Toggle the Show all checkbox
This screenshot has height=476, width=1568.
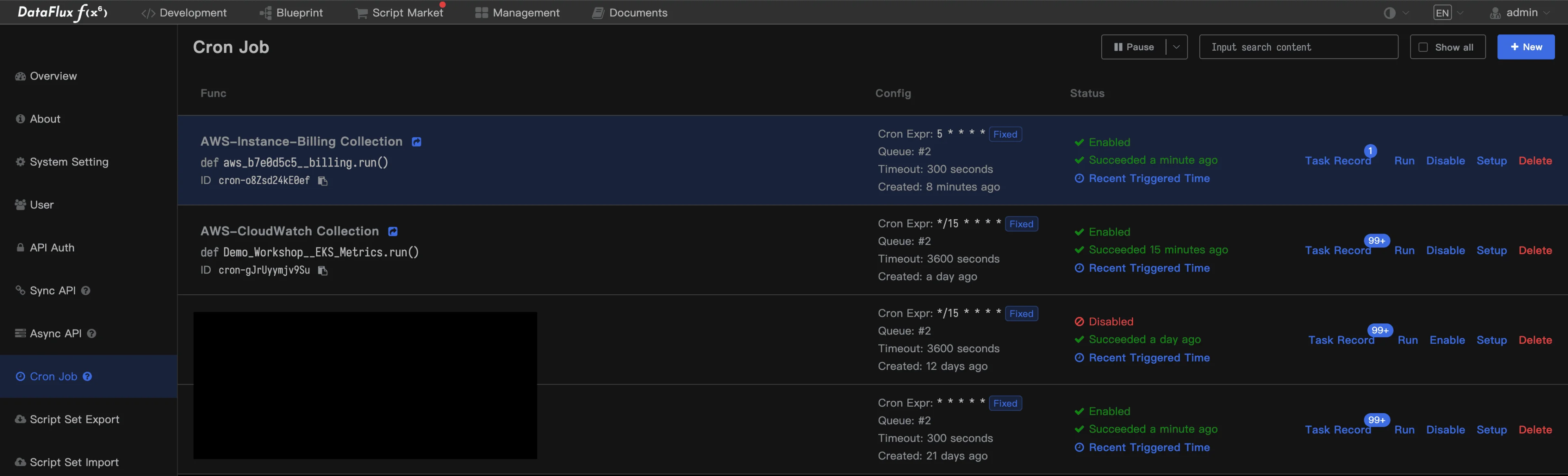[1423, 47]
